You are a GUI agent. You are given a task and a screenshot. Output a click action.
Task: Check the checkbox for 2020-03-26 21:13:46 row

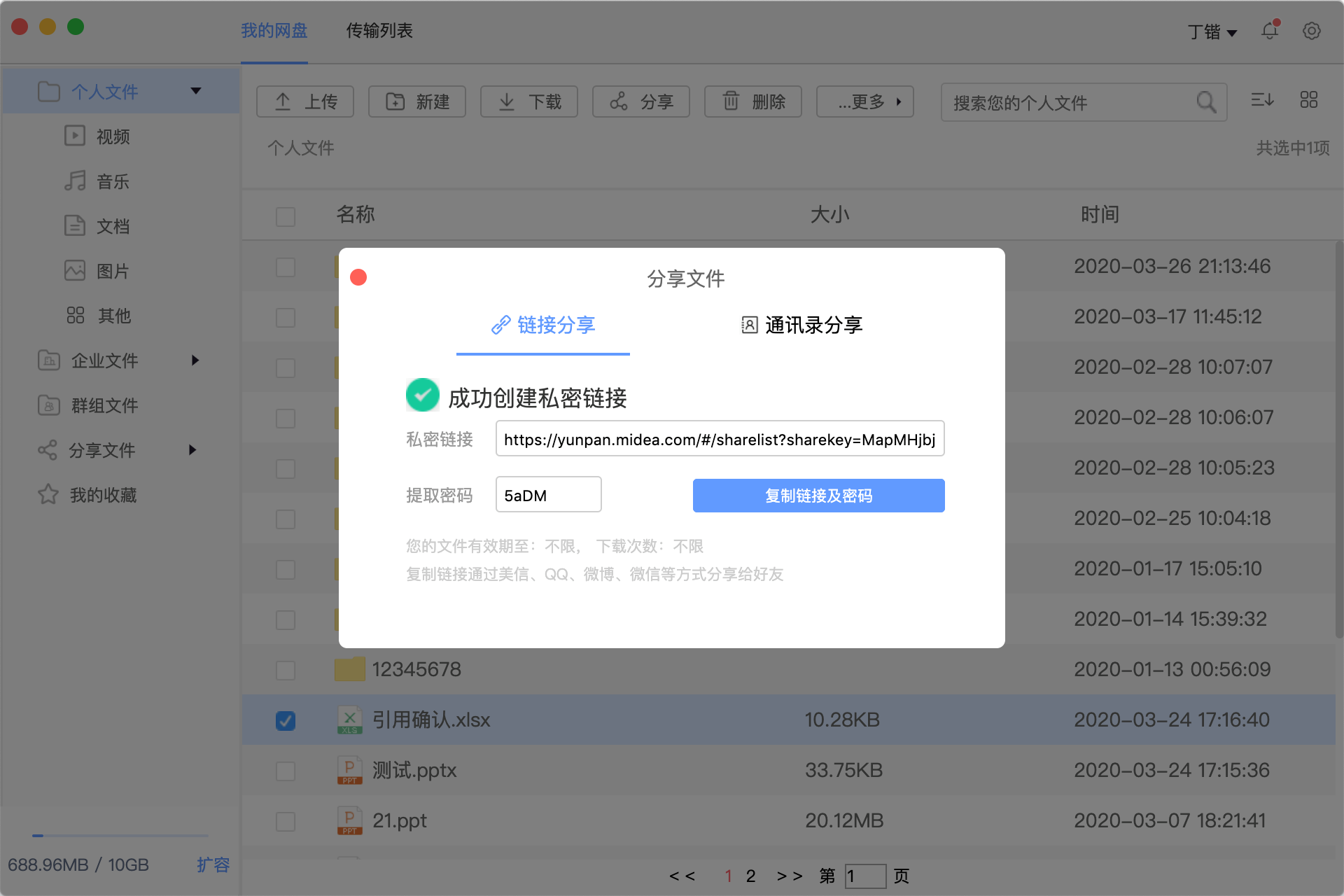(x=286, y=267)
